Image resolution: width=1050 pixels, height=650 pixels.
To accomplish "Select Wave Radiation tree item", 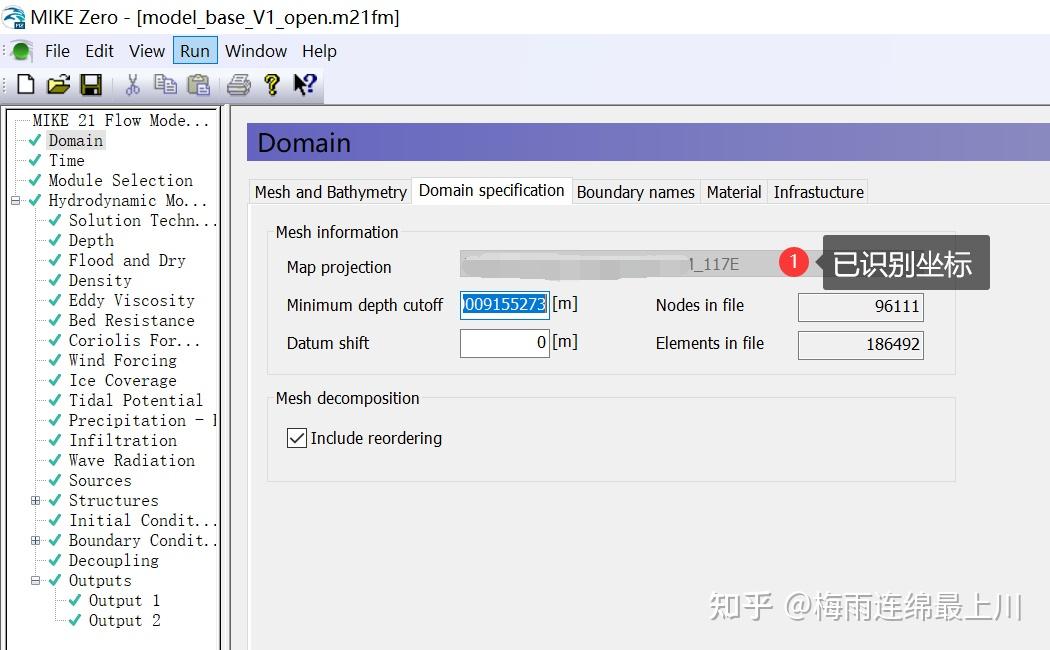I will [x=131, y=461].
